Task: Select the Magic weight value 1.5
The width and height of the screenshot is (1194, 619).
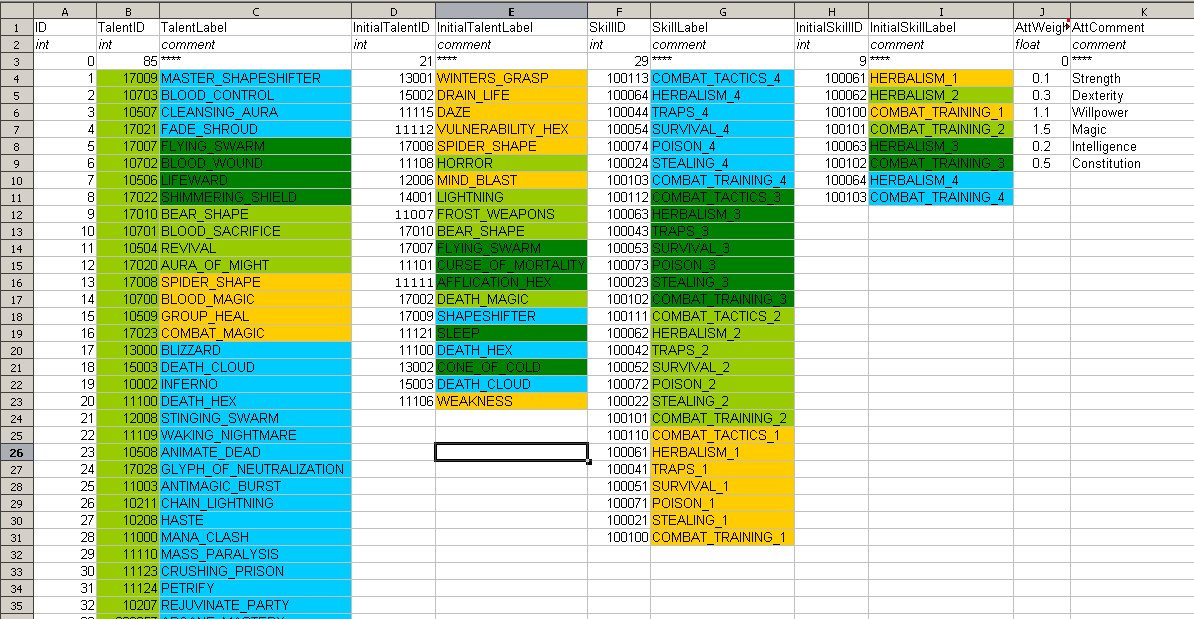Action: [x=1041, y=129]
